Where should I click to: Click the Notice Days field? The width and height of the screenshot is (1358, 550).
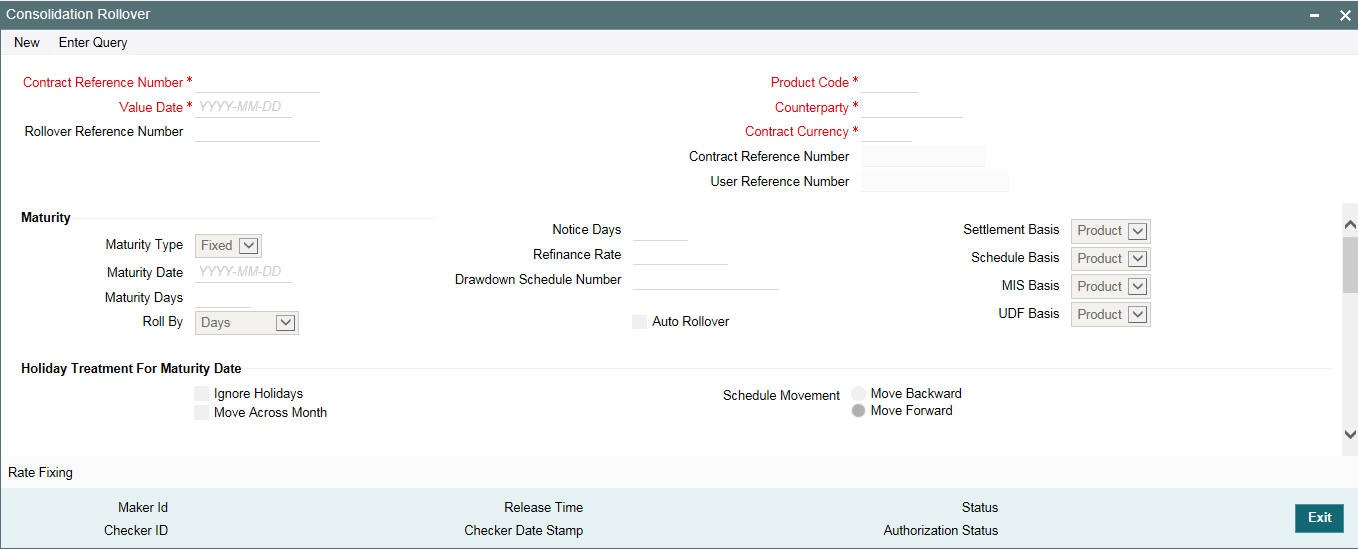pyautogui.click(x=660, y=230)
